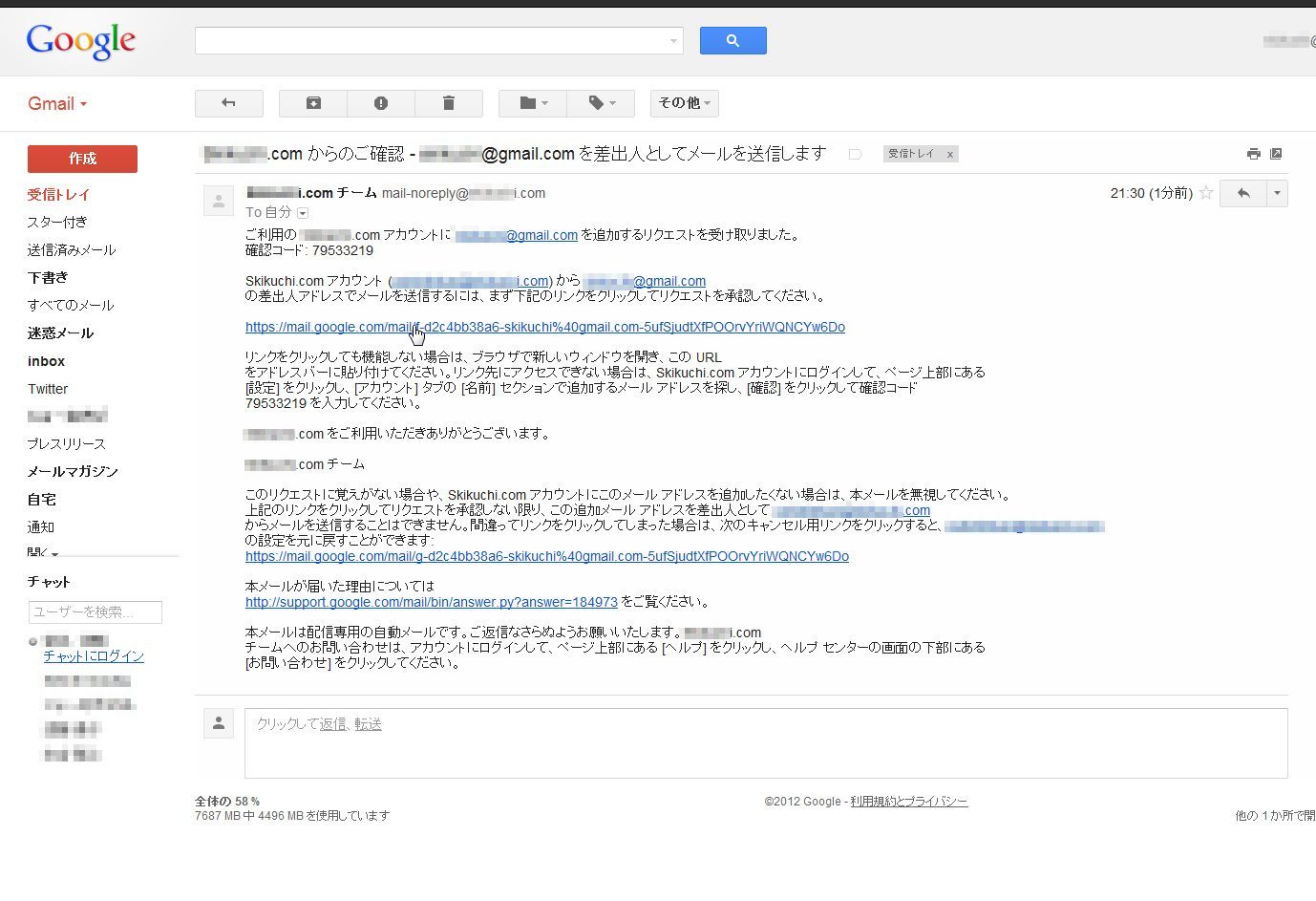
Task: Click the back to inbox arrow button
Action: click(228, 103)
